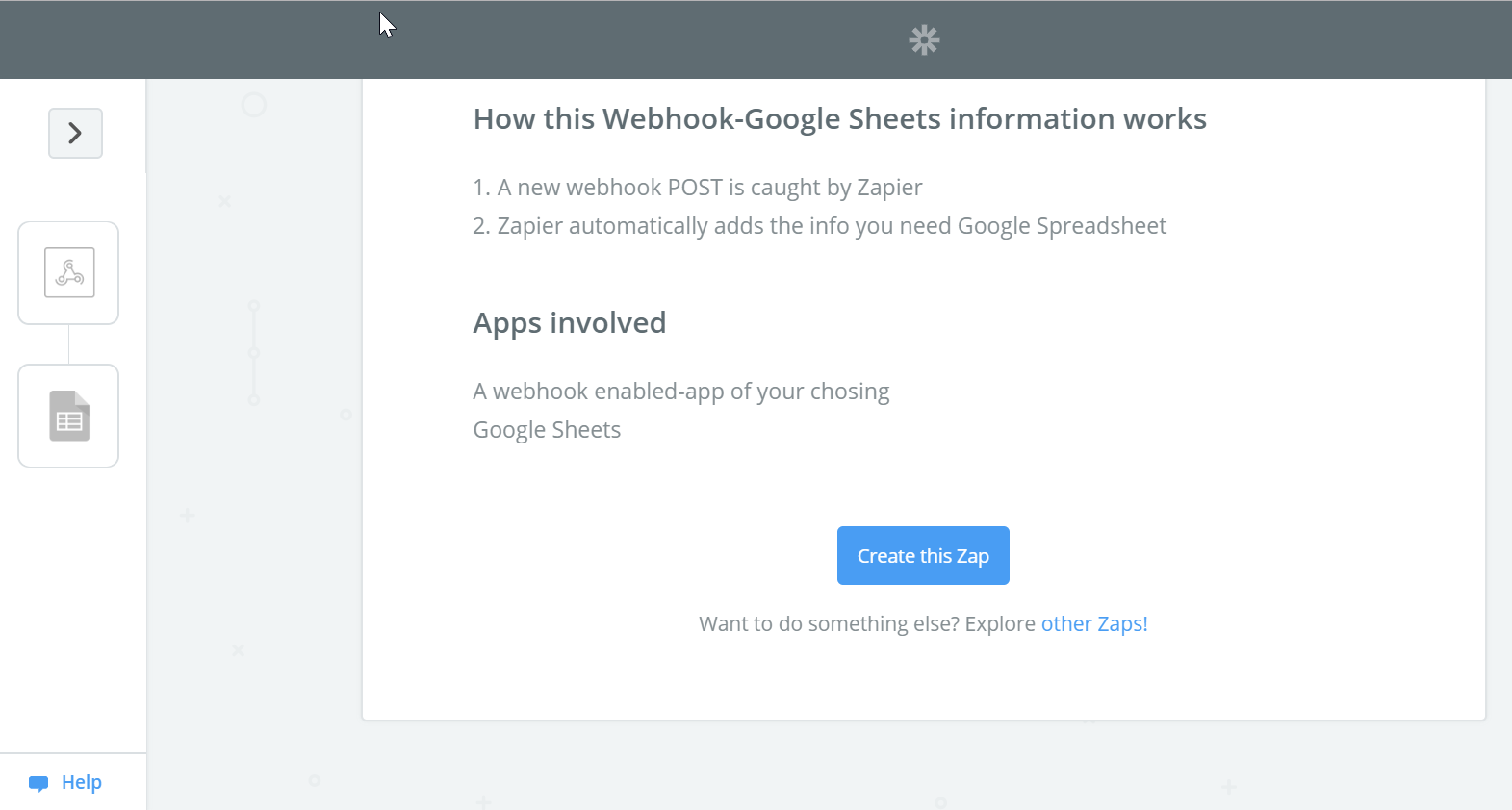This screenshot has width=1512, height=810.
Task: Click text 'A new webhook POST is caught by Zapier'
Action: point(709,187)
